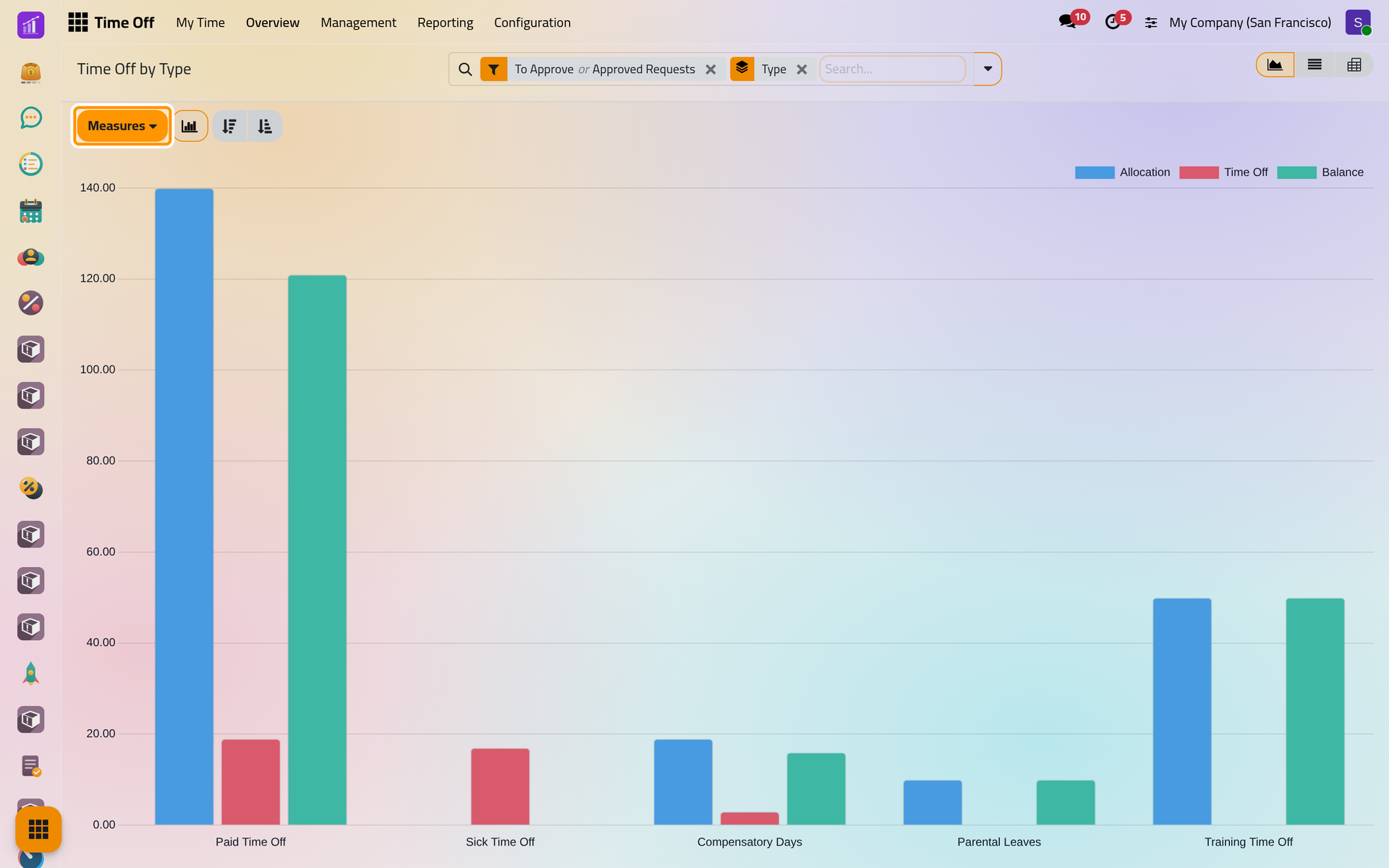Click the search magnifier icon
The height and width of the screenshot is (868, 1389).
coord(465,69)
